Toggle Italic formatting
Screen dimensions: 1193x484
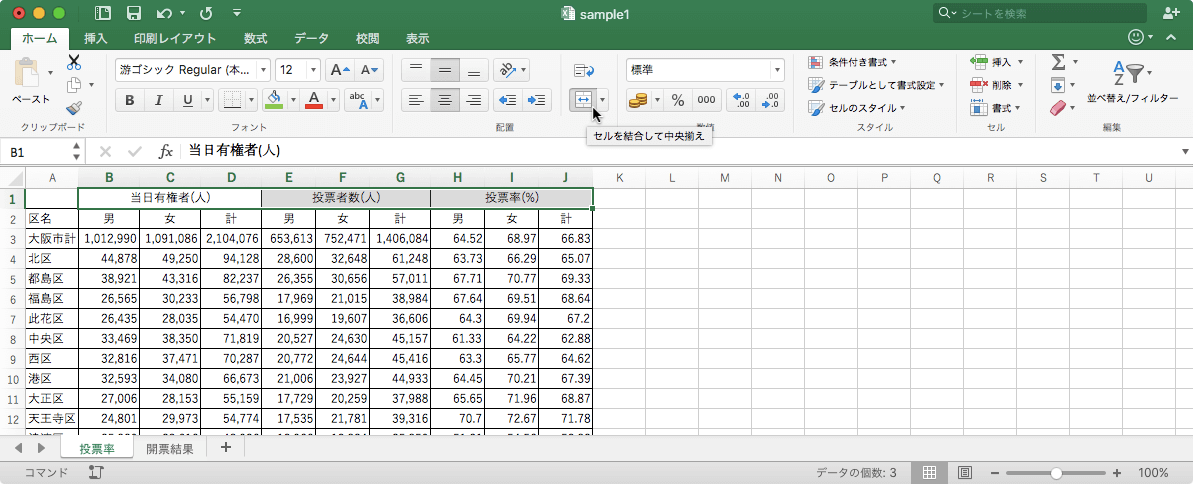pyautogui.click(x=158, y=100)
